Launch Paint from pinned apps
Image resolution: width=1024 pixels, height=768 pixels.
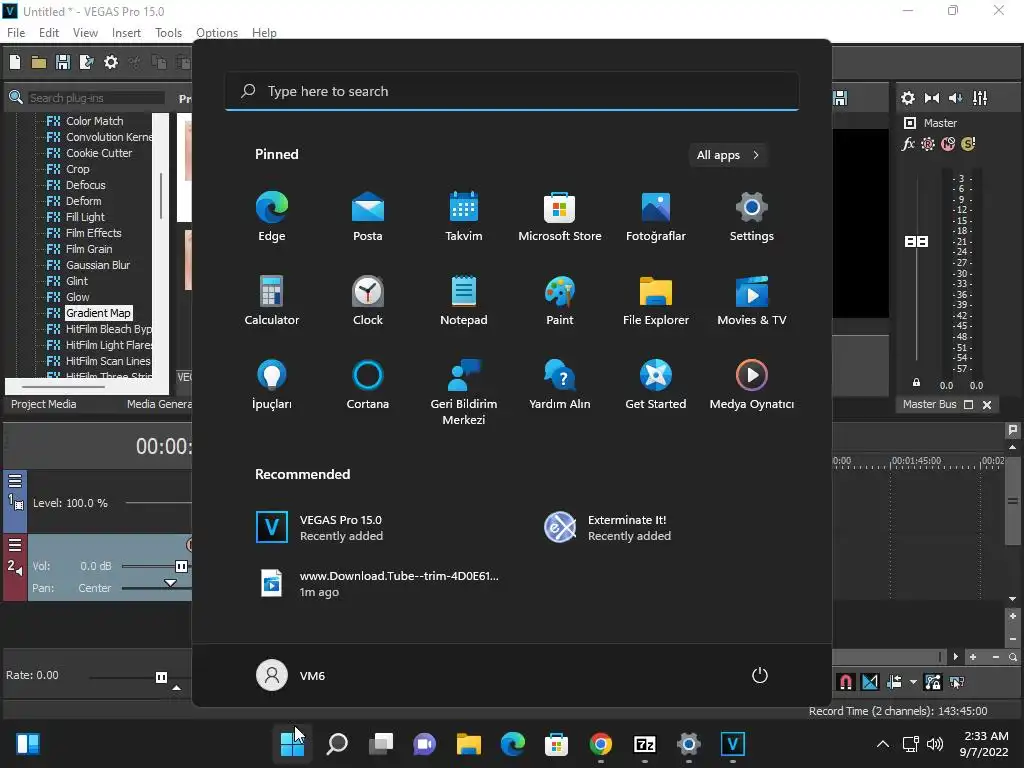[x=560, y=300]
